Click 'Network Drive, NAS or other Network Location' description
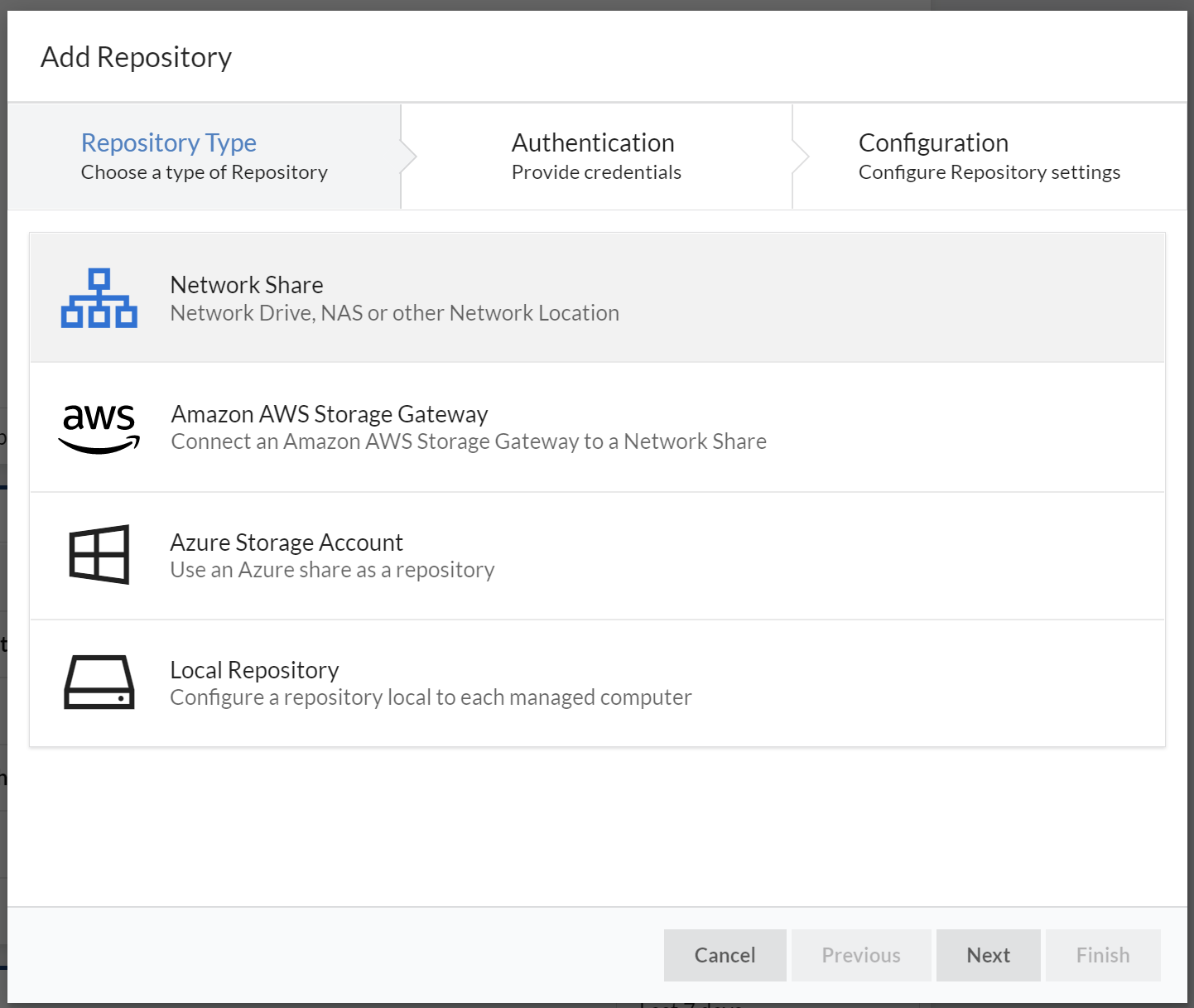Screen dimensions: 1194x1008 coord(394,313)
